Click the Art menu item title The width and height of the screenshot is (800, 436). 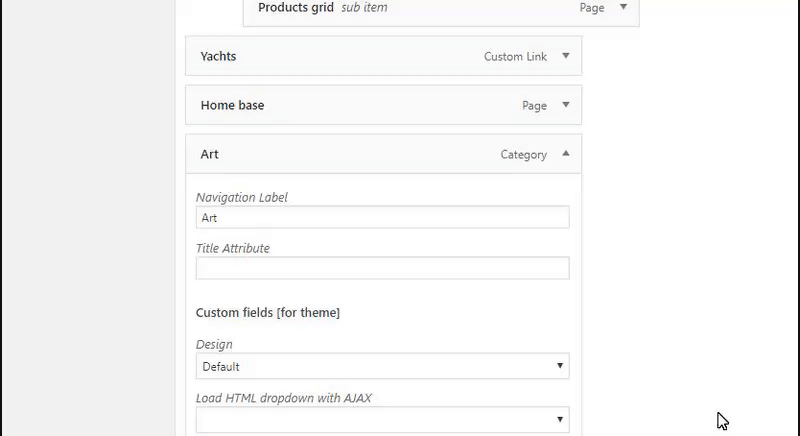[209, 155]
